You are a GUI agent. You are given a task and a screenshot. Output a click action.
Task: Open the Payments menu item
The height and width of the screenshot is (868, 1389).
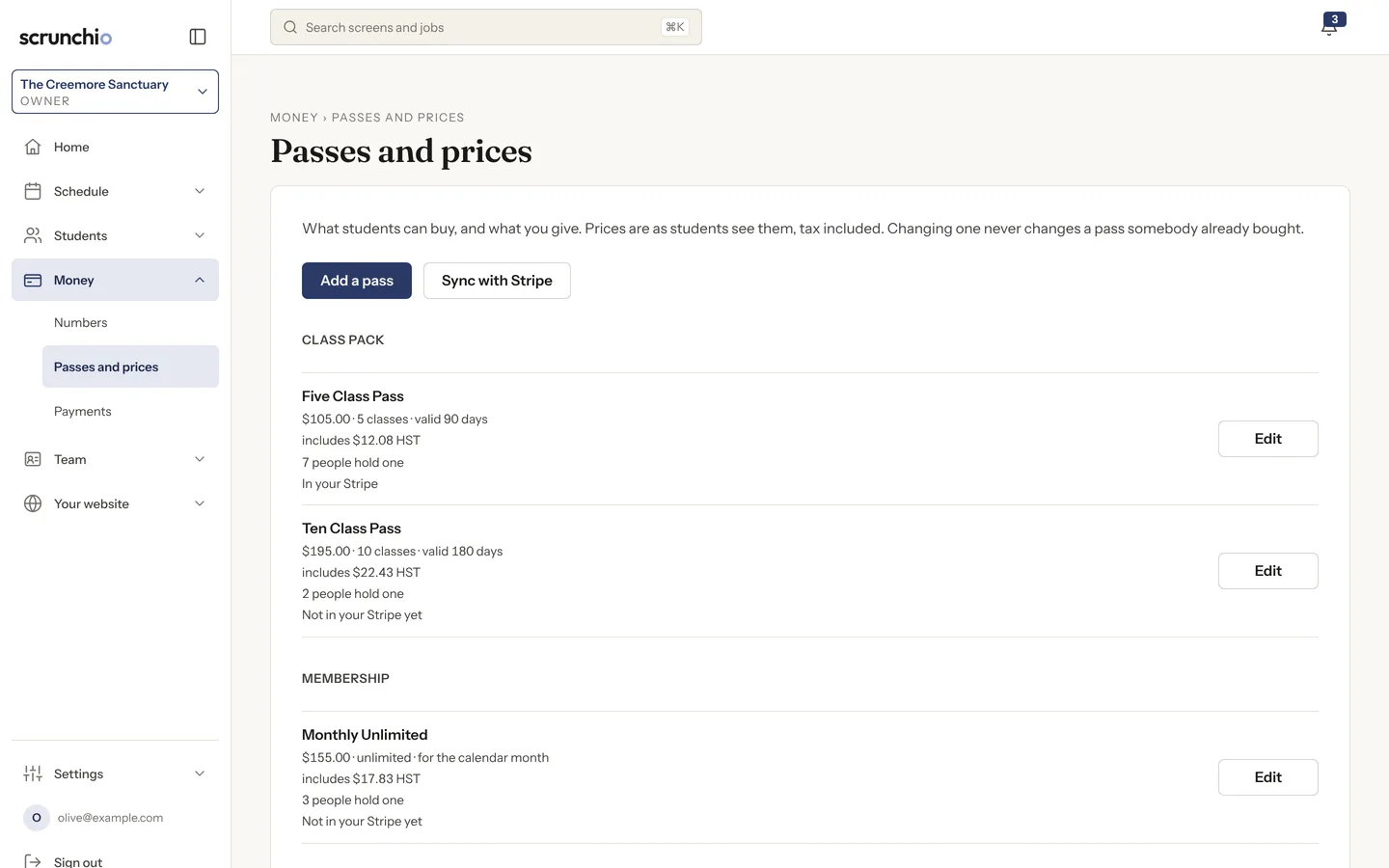[x=130, y=411]
